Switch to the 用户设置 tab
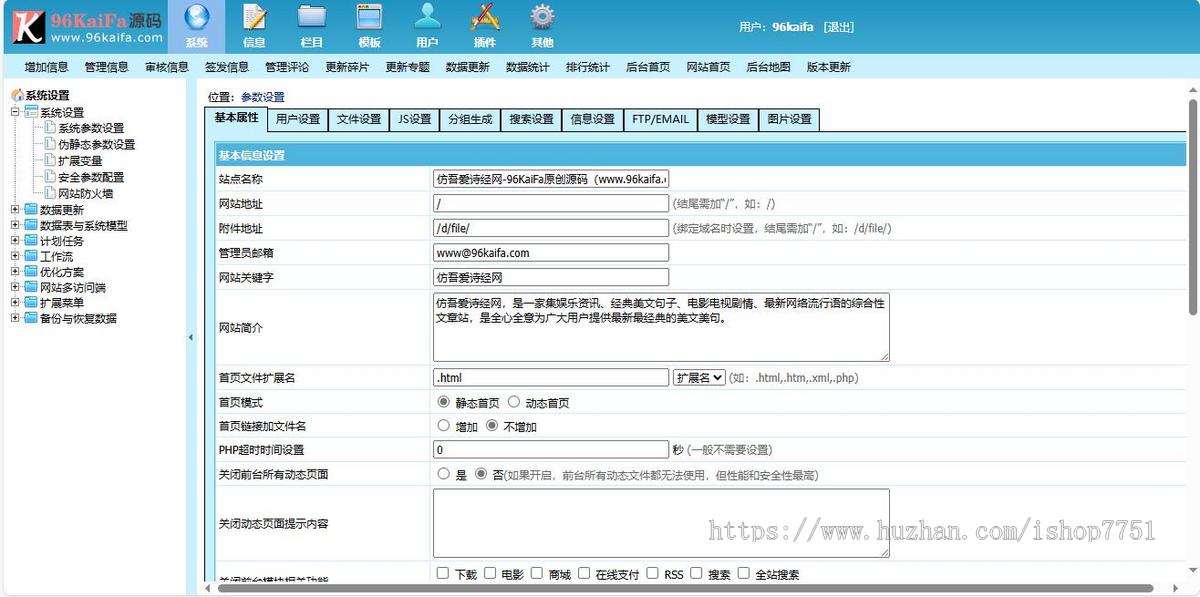The image size is (1200, 597). [x=298, y=119]
